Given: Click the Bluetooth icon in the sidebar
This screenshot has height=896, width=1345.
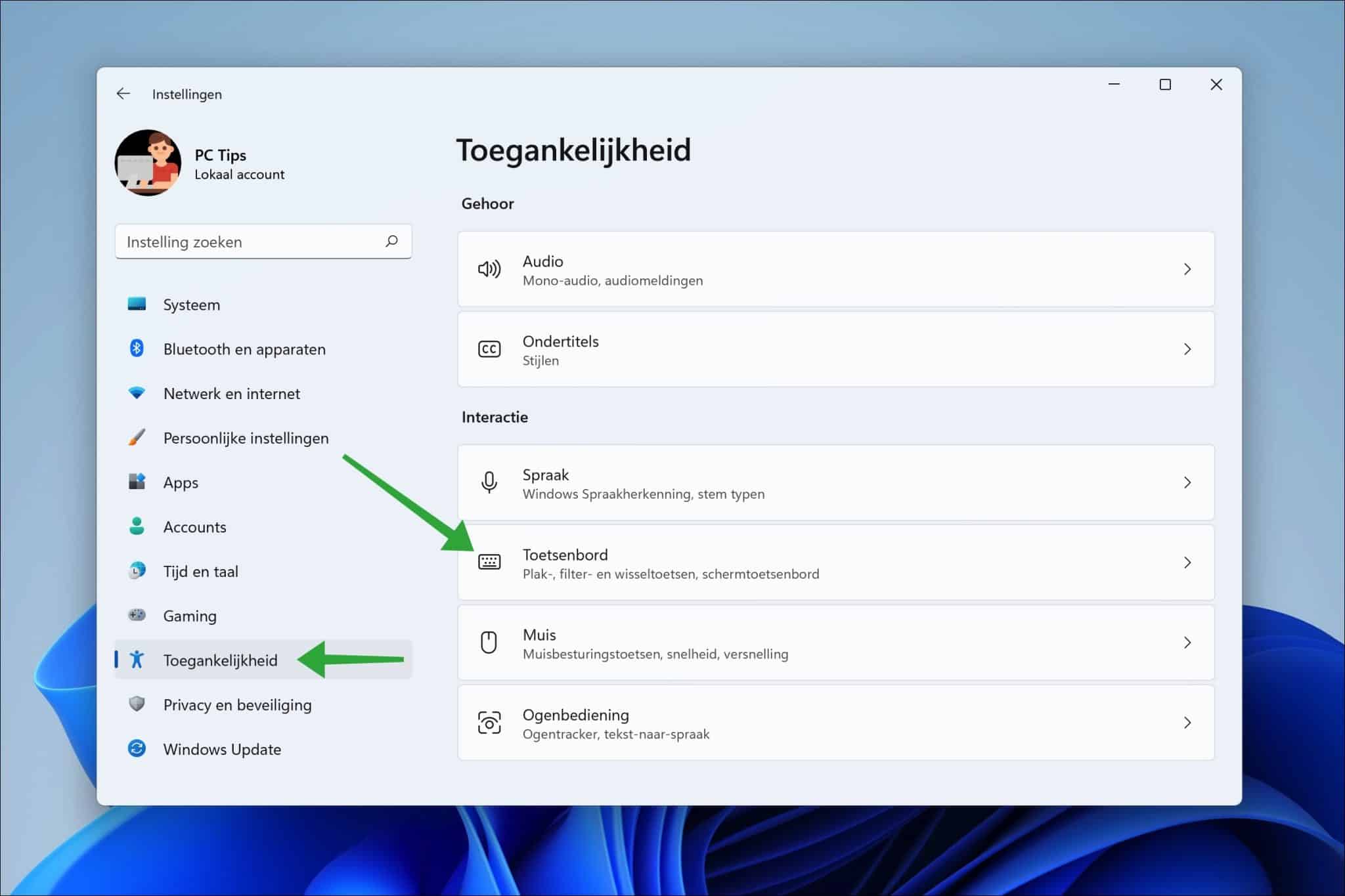Looking at the screenshot, I should pyautogui.click(x=138, y=349).
